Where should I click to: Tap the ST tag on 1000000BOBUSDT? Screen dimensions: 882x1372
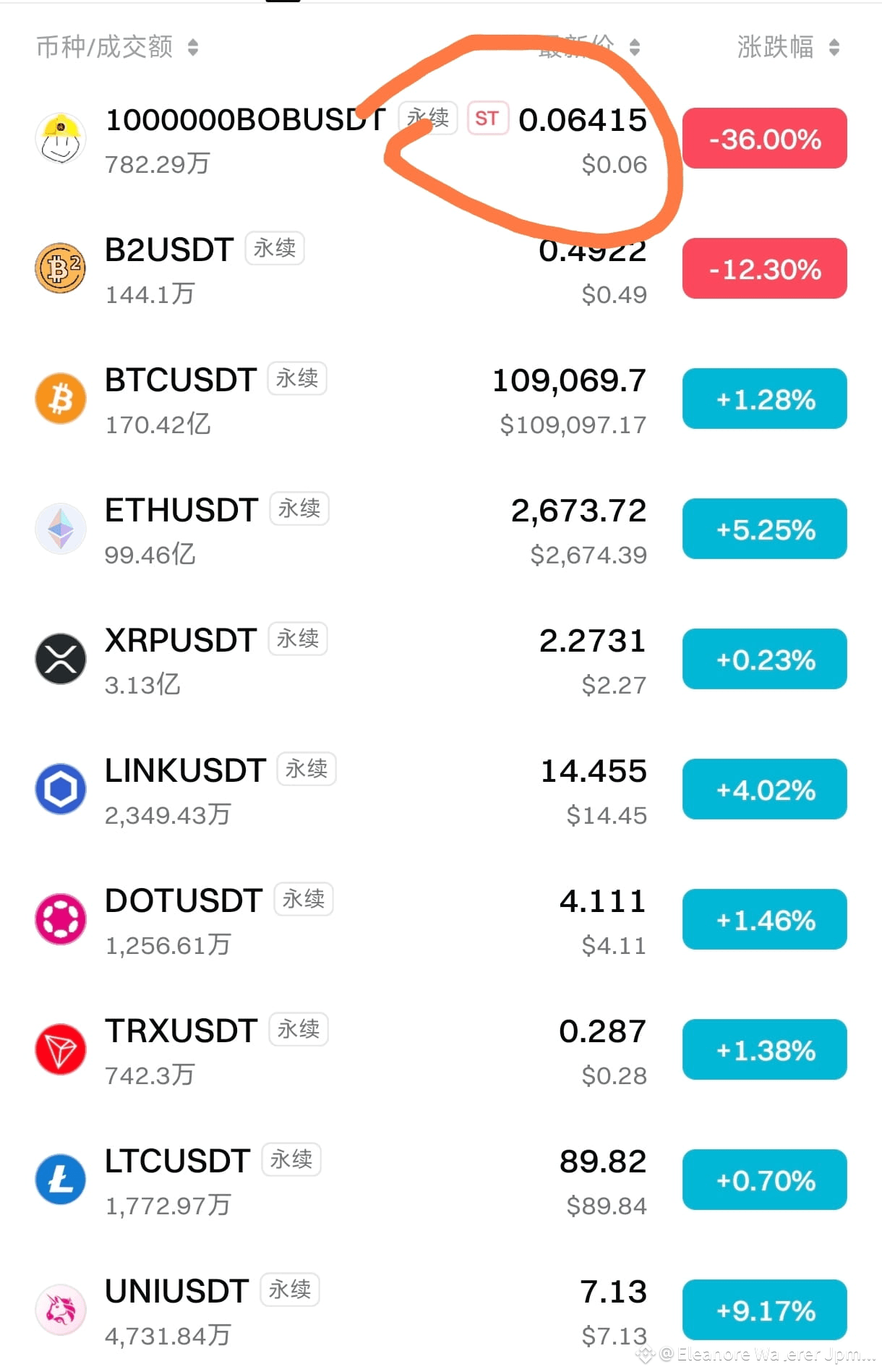point(488,118)
